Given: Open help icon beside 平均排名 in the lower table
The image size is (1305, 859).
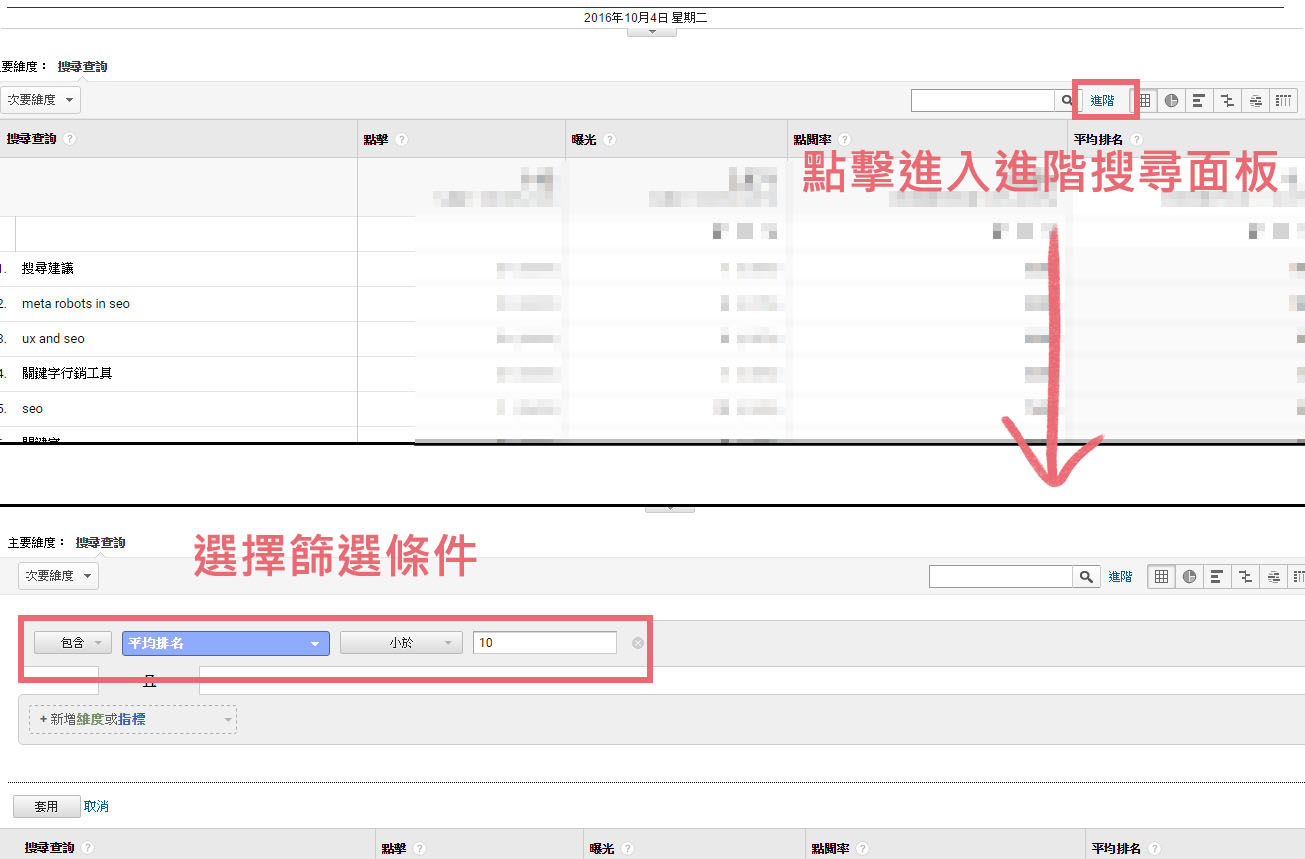Looking at the screenshot, I should tap(1154, 848).
